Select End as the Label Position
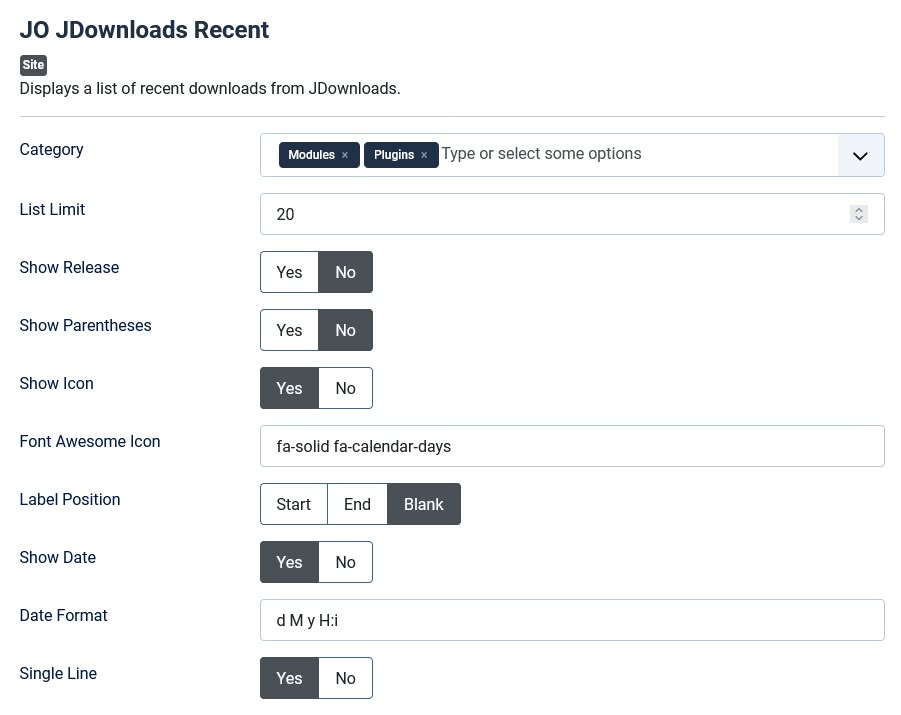Image resolution: width=901 pixels, height=715 pixels. (x=357, y=504)
